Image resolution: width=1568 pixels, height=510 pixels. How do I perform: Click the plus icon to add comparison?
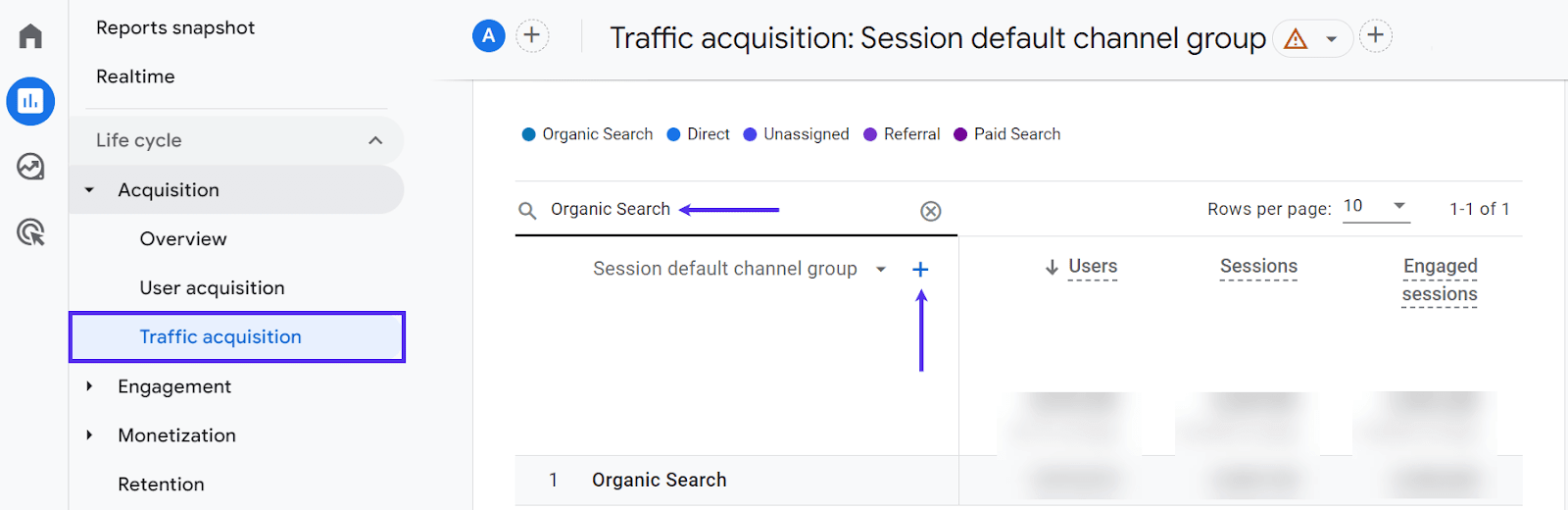point(532,36)
